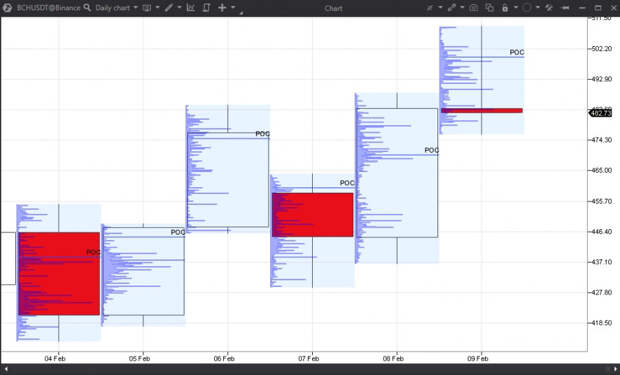Click the POC label on 09 Feb profile
Viewport: 620px width, 375px height.
516,52
